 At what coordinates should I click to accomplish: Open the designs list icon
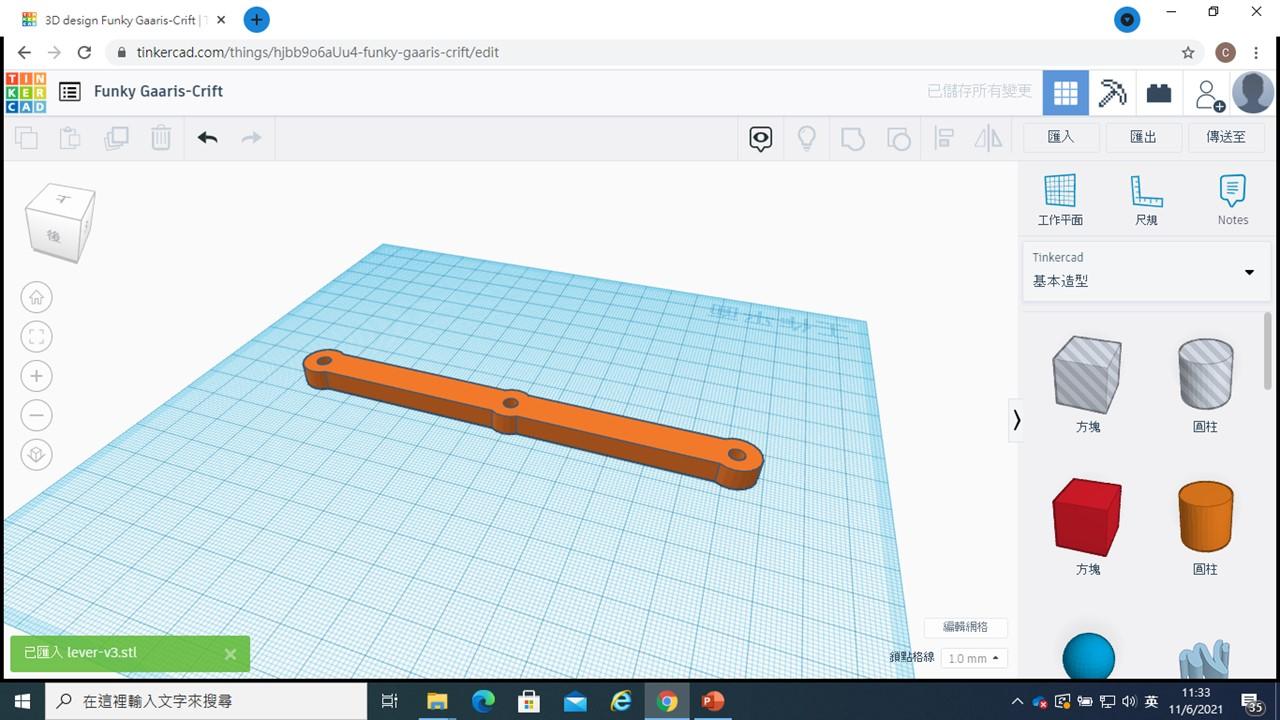click(69, 92)
